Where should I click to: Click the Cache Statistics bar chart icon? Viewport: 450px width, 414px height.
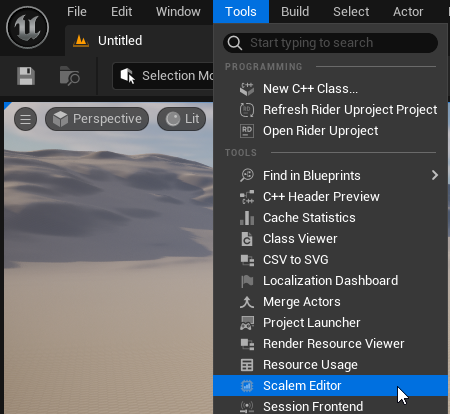pyautogui.click(x=247, y=218)
